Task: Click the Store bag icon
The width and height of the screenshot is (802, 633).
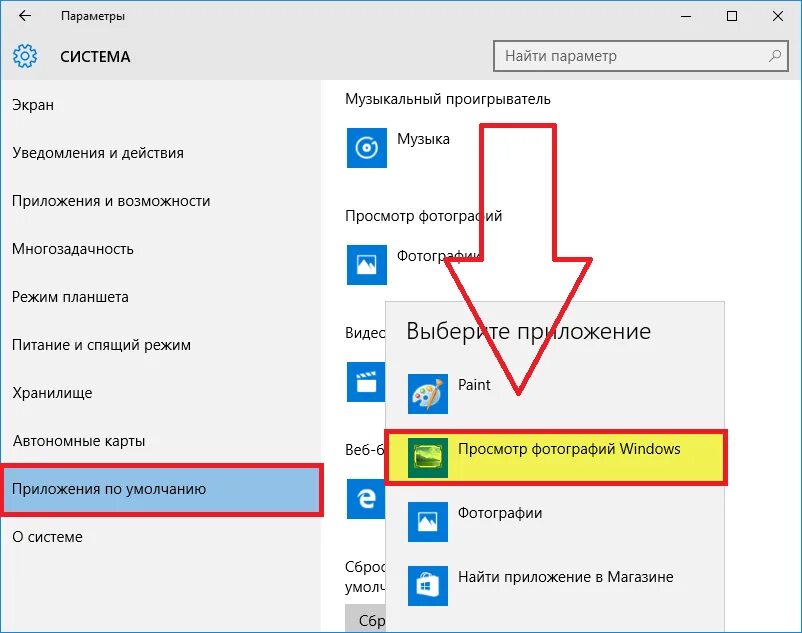Action: (x=428, y=585)
